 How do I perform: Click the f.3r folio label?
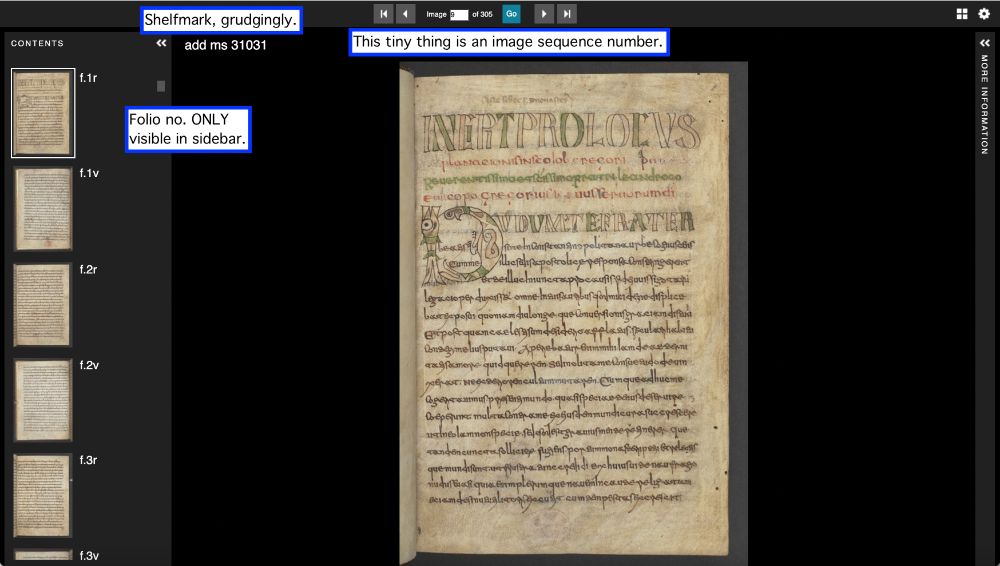[x=89, y=460]
